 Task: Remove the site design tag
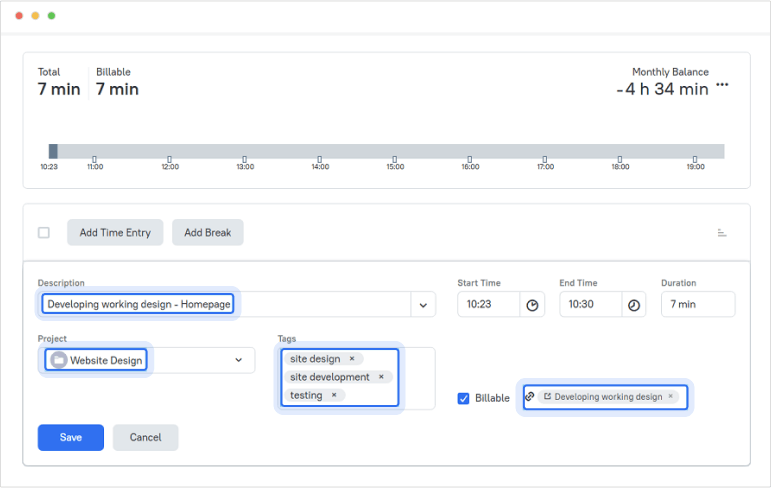pos(352,359)
